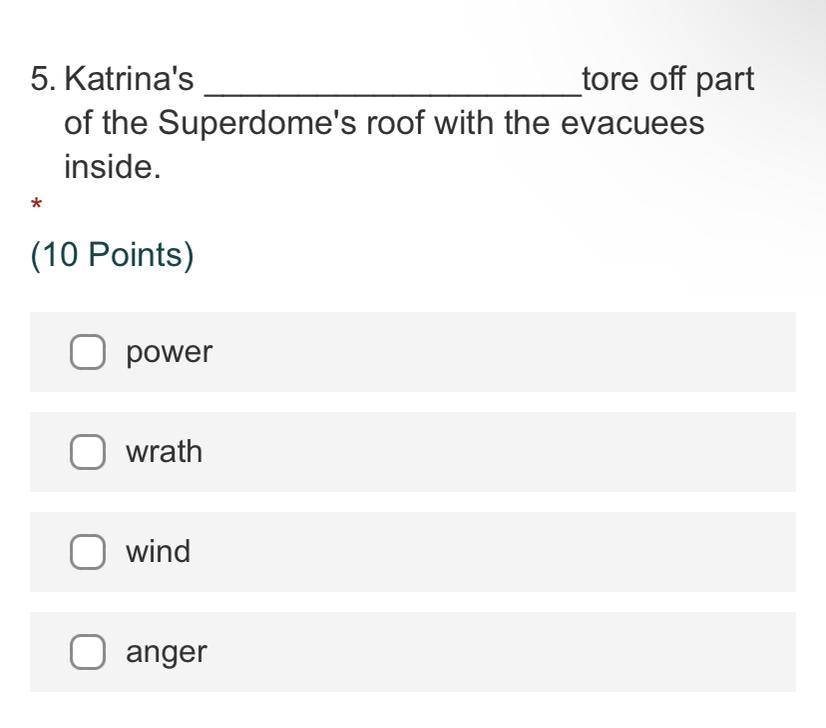The height and width of the screenshot is (728, 826).
Task: Click empty area of wind option row
Action: tap(500, 552)
